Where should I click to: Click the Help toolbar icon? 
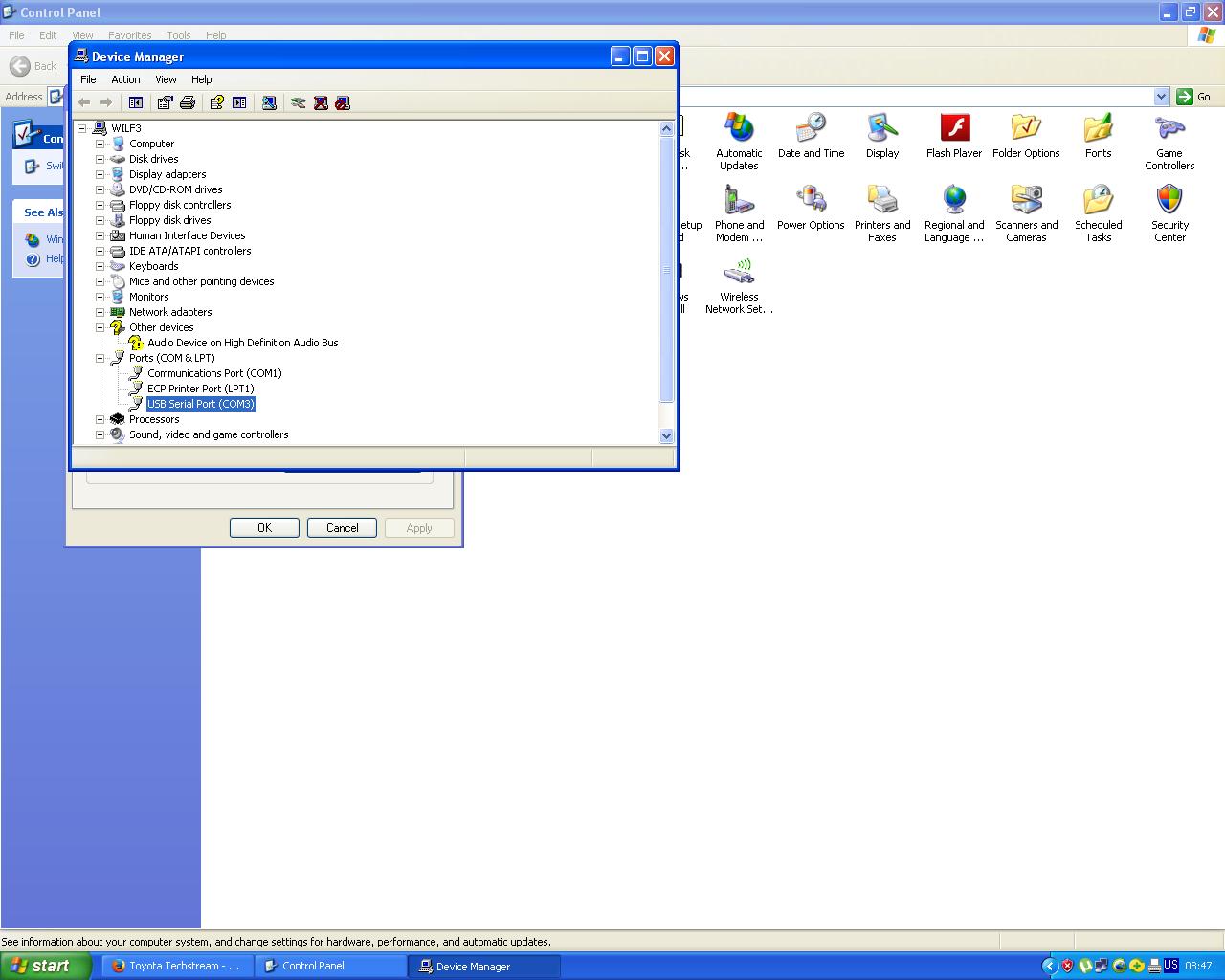click(x=215, y=102)
